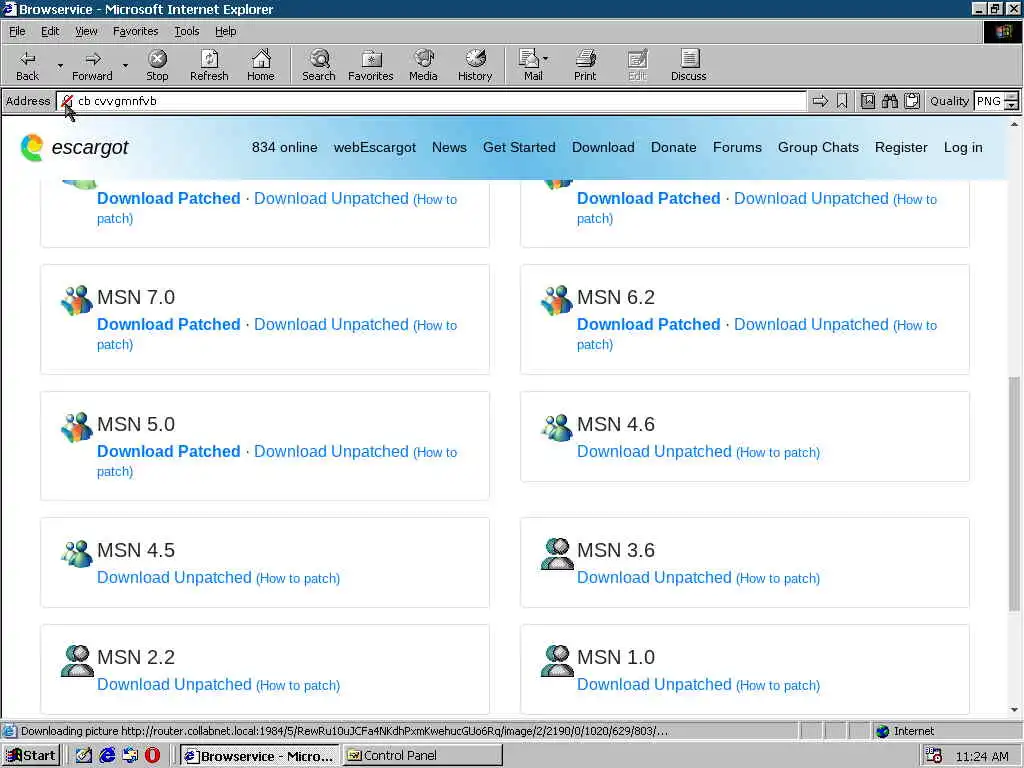Open the Log in nav link
Image resolution: width=1024 pixels, height=768 pixels.
click(x=963, y=148)
